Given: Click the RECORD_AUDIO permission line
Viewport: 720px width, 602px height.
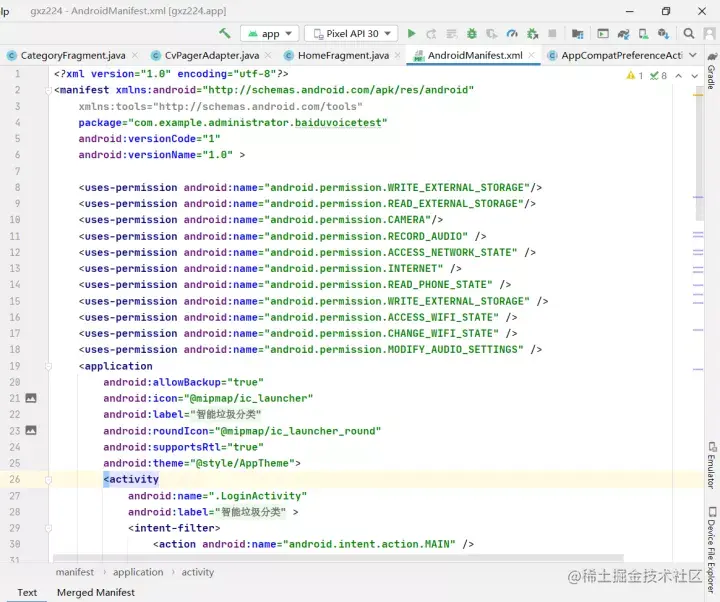Looking at the screenshot, I should (x=282, y=236).
